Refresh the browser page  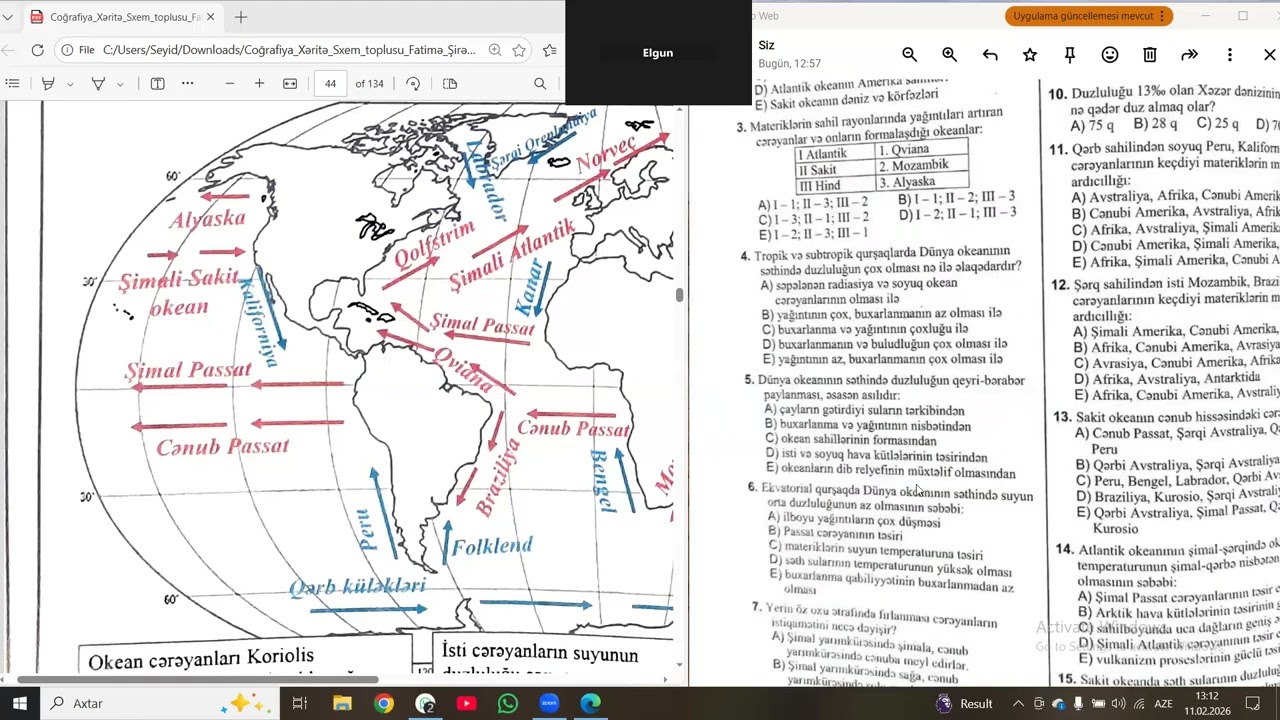click(x=37, y=50)
